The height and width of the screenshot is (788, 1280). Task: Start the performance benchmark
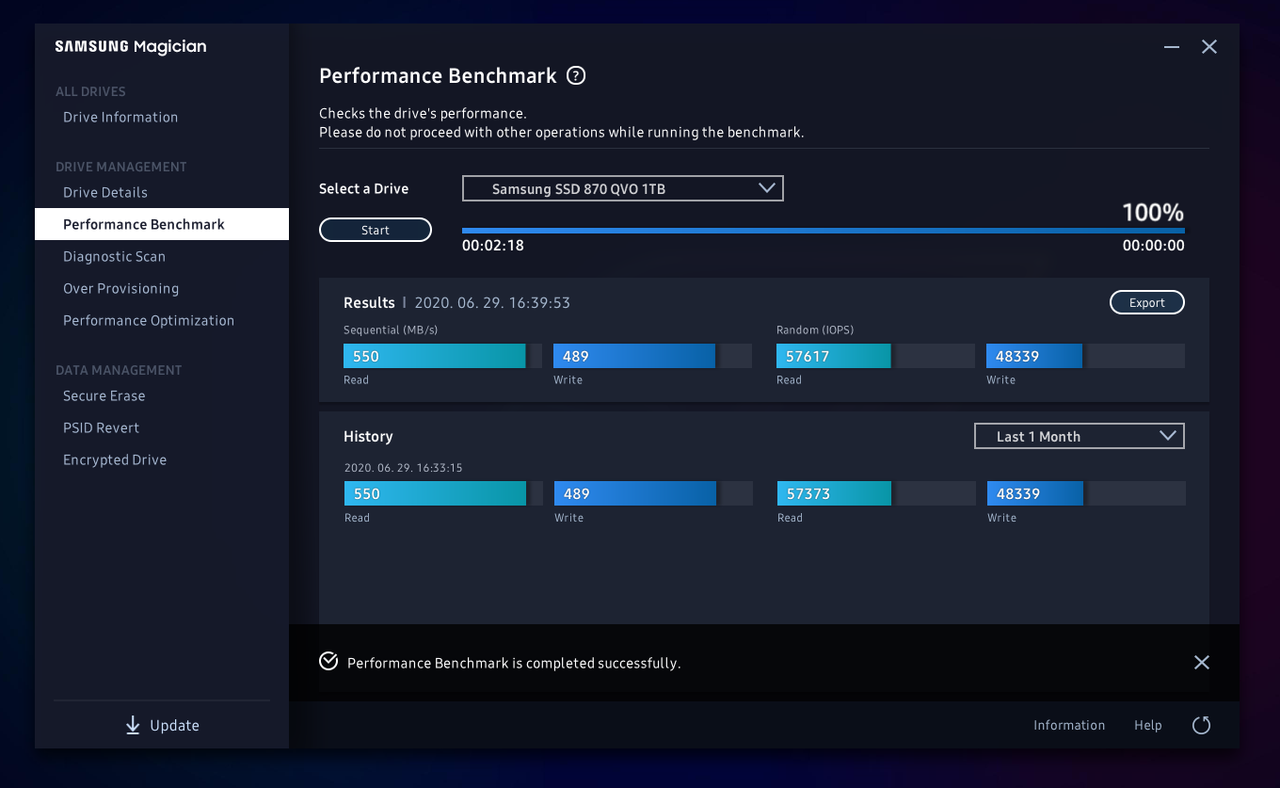375,230
